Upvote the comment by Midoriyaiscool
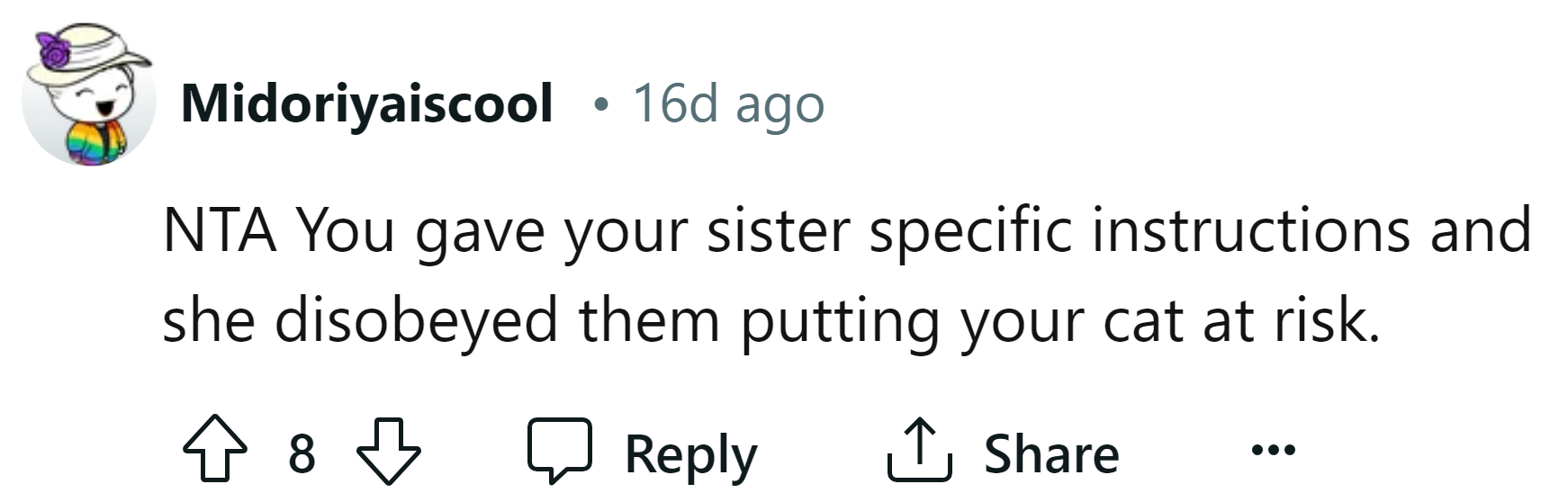 pyautogui.click(x=214, y=451)
